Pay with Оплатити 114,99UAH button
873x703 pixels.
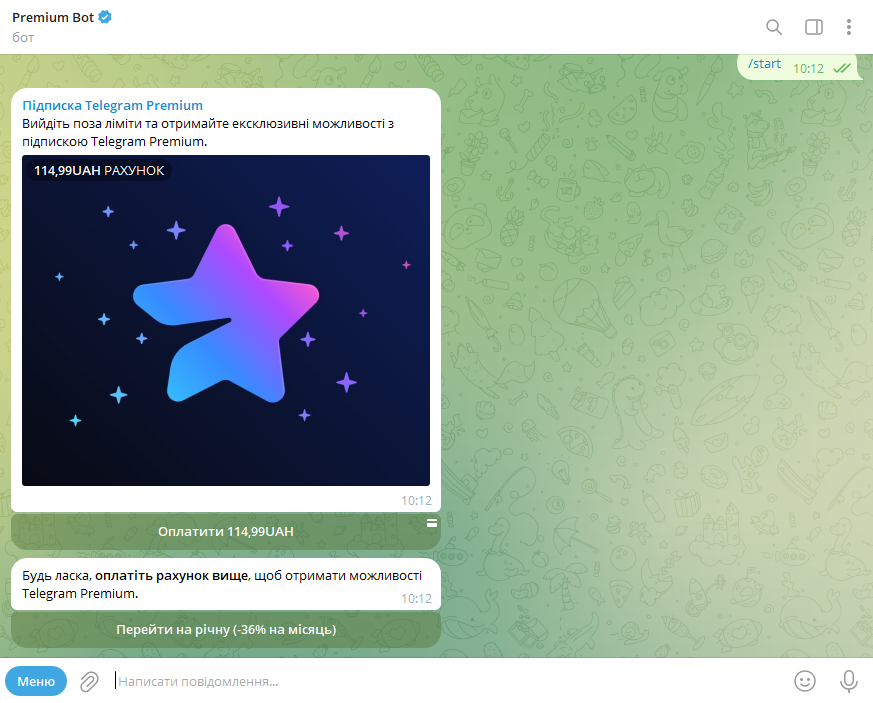coord(226,532)
